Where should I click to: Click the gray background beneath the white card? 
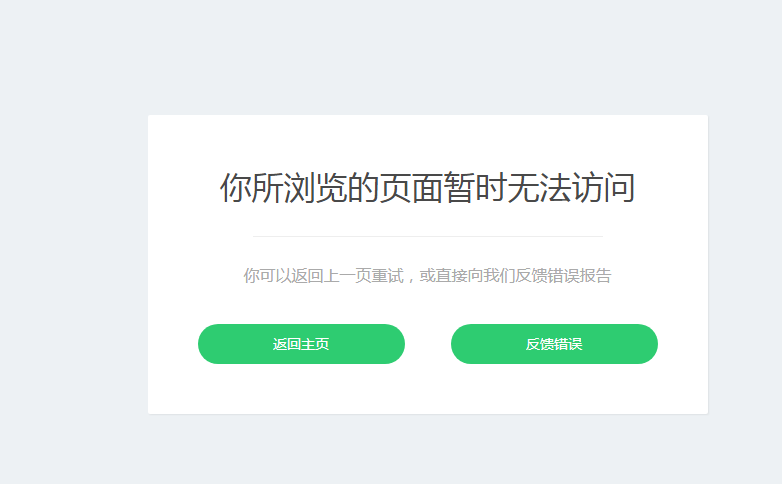pos(427,449)
